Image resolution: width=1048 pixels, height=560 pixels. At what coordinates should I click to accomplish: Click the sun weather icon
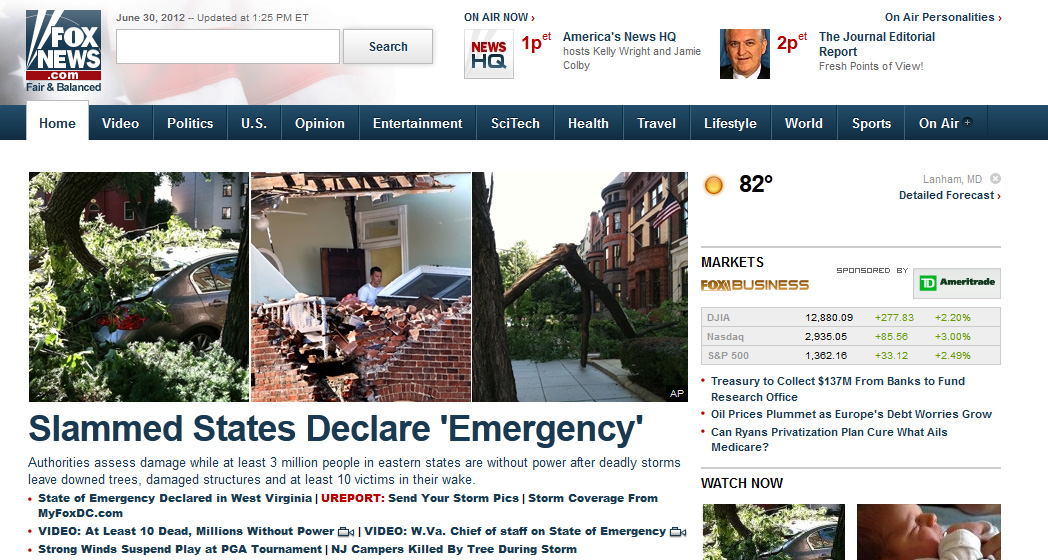coord(714,185)
